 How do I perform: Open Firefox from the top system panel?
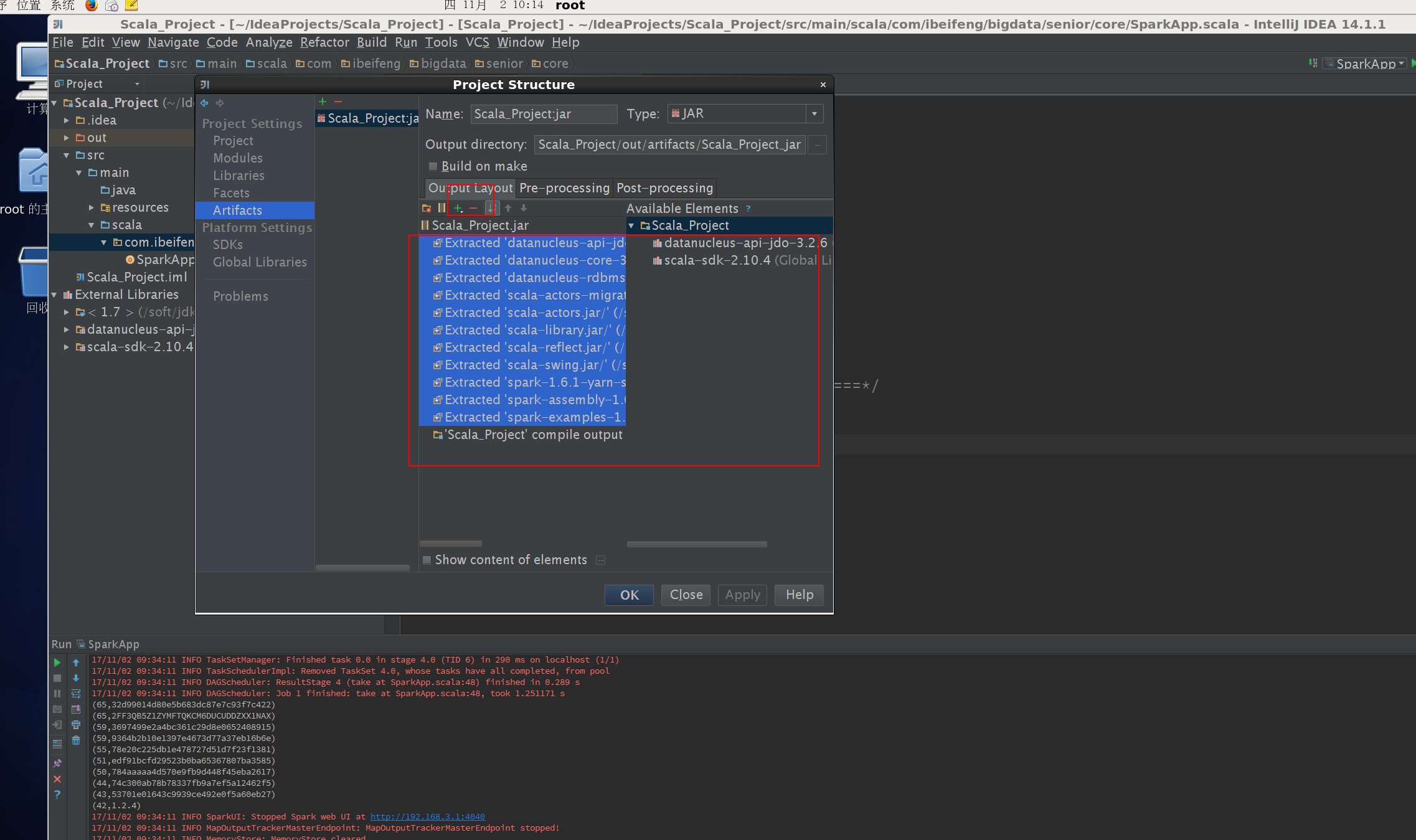[x=92, y=6]
